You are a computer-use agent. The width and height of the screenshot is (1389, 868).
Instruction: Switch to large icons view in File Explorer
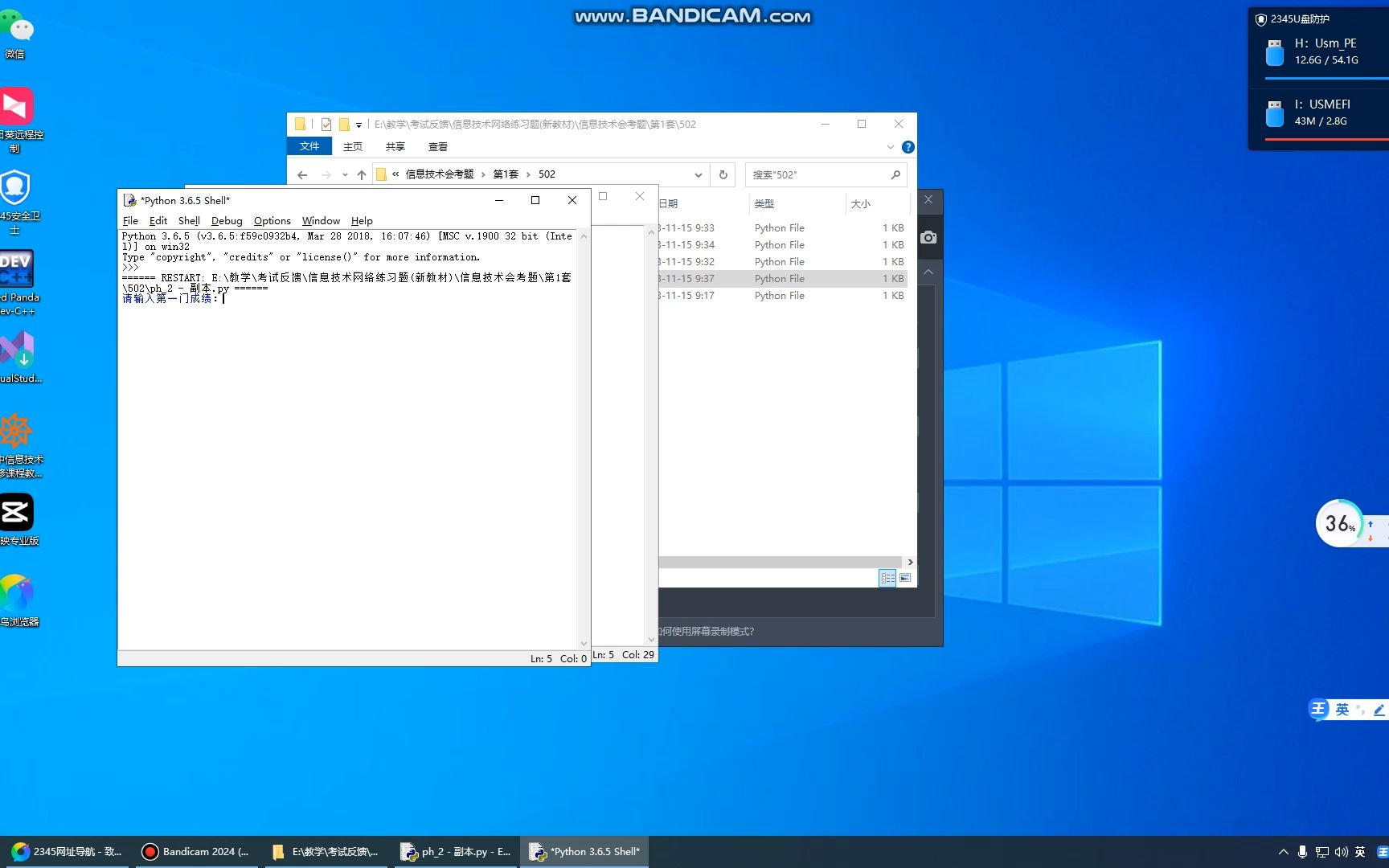(905, 578)
